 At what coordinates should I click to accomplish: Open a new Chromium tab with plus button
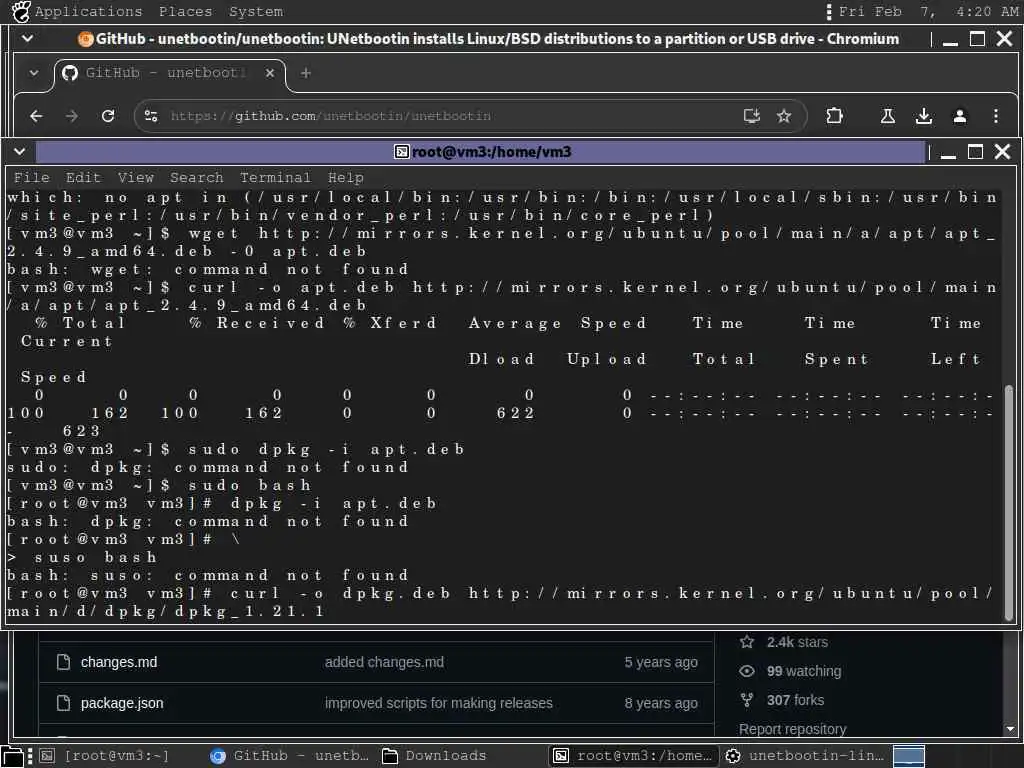pos(306,73)
